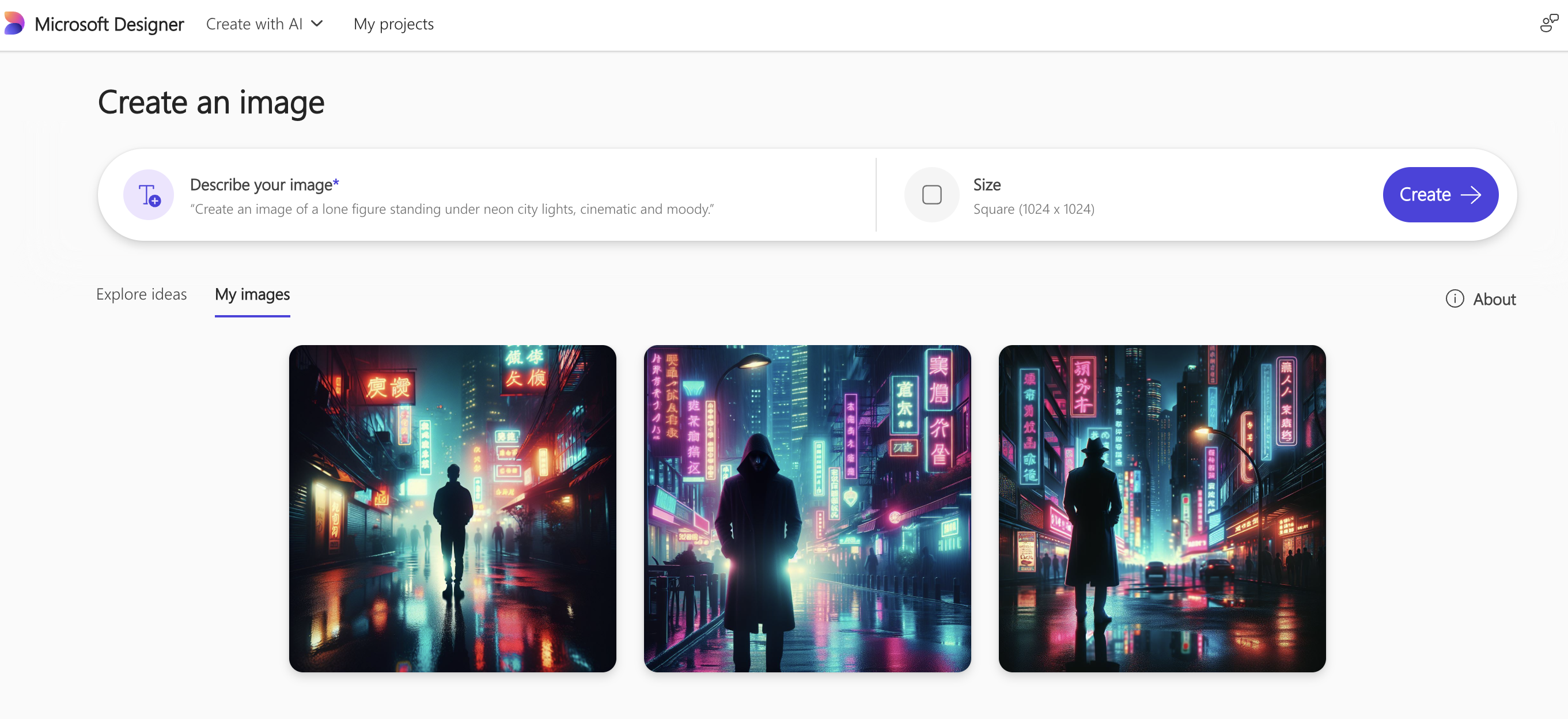Screen dimensions: 1568x719
Task: Click the account icon in top right
Action: (1548, 23)
